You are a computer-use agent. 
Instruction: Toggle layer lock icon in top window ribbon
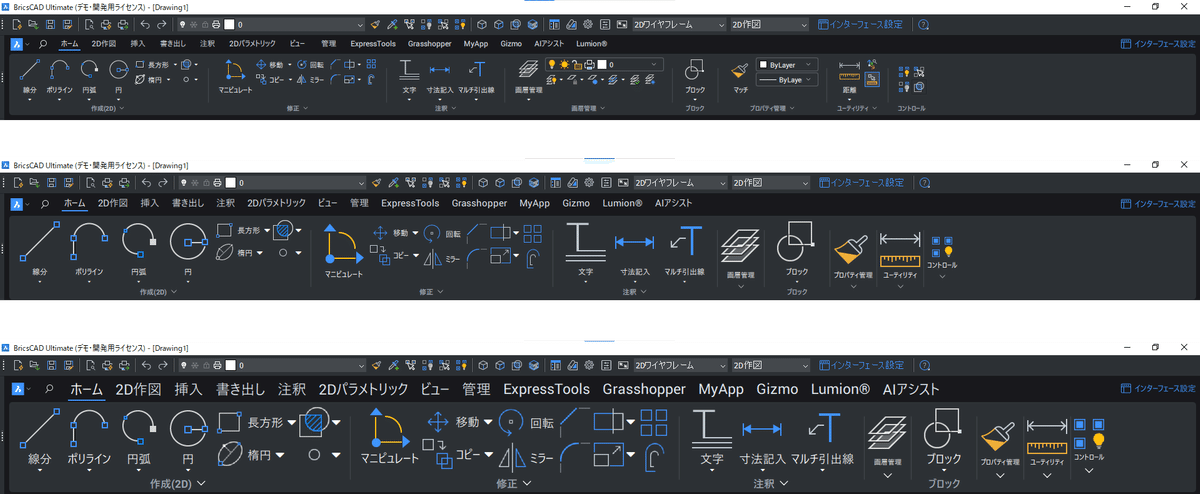(x=576, y=64)
